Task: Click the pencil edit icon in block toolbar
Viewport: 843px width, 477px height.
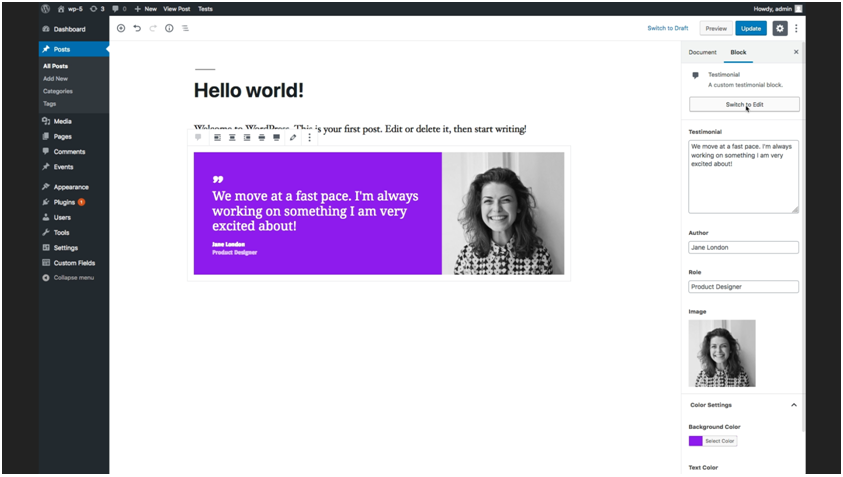Action: (x=293, y=137)
